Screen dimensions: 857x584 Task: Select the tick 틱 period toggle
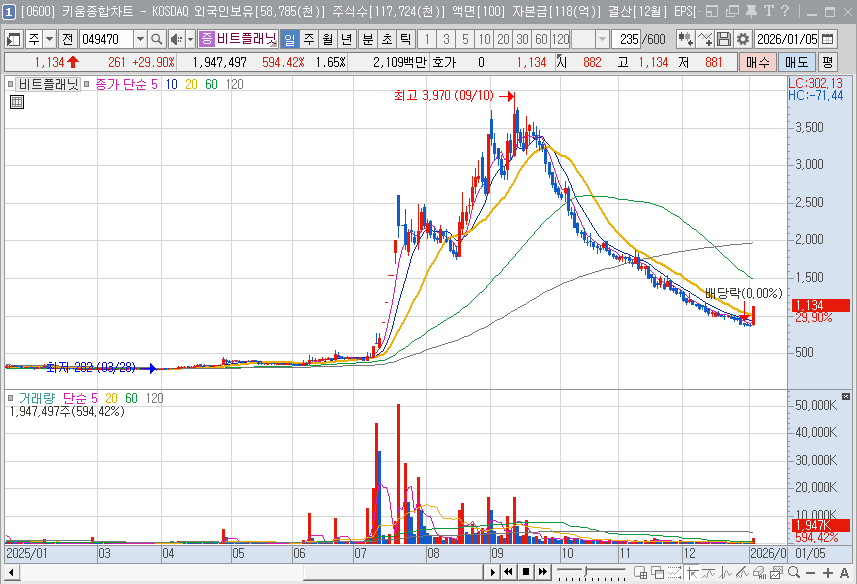click(405, 39)
